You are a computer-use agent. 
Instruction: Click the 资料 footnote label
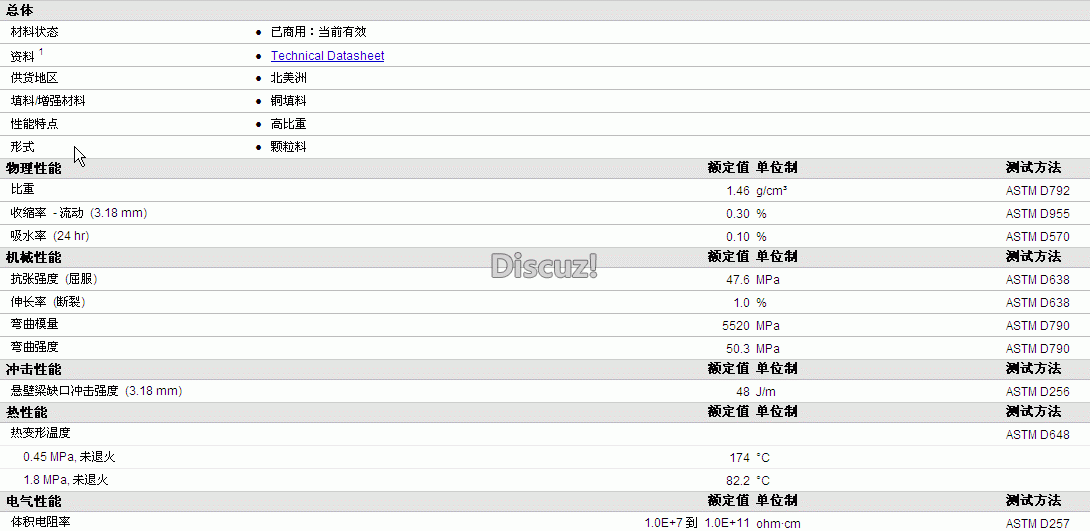coord(26,56)
